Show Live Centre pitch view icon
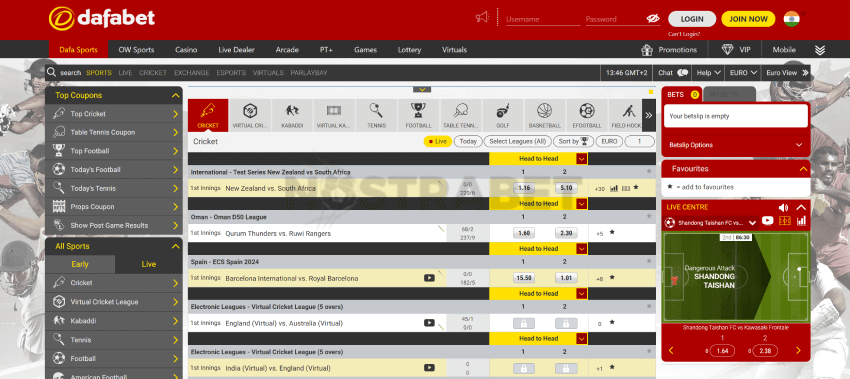Screen dimensions: 850x379 [784, 221]
